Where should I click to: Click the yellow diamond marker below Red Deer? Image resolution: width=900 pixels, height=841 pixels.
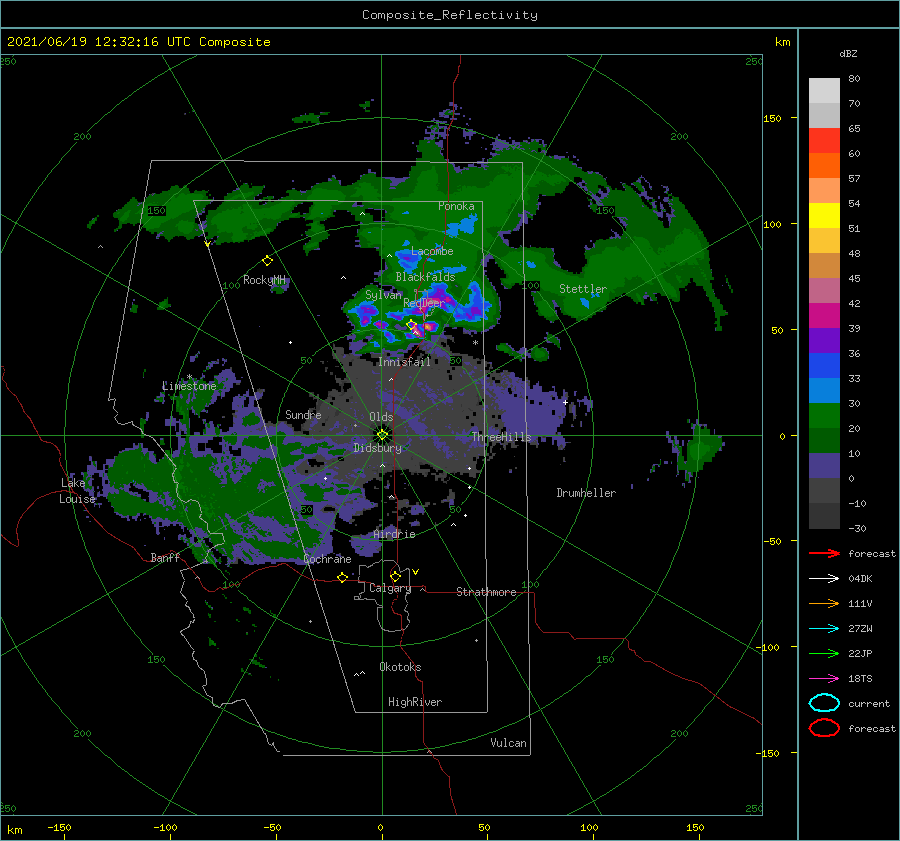click(412, 325)
